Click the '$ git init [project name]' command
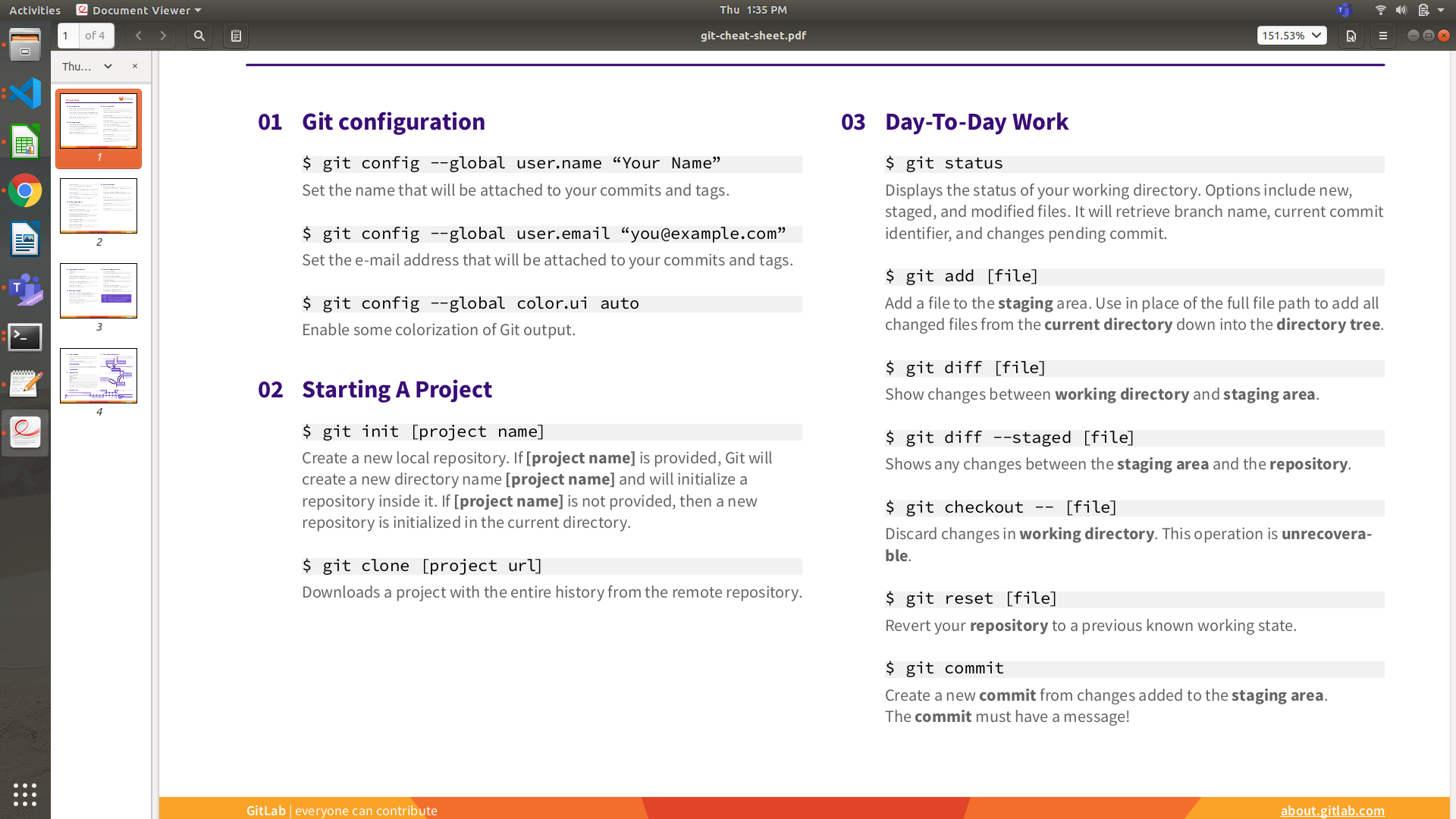 click(x=423, y=432)
